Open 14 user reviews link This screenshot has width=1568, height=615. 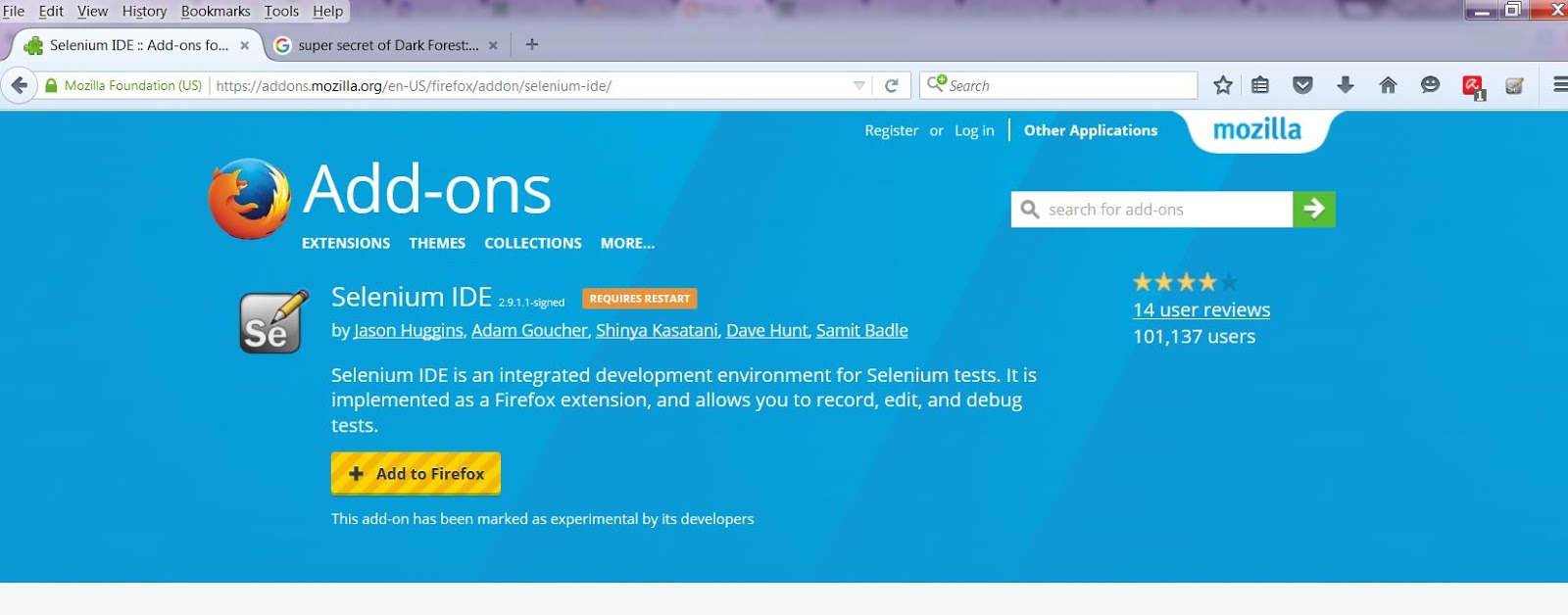pyautogui.click(x=1201, y=309)
